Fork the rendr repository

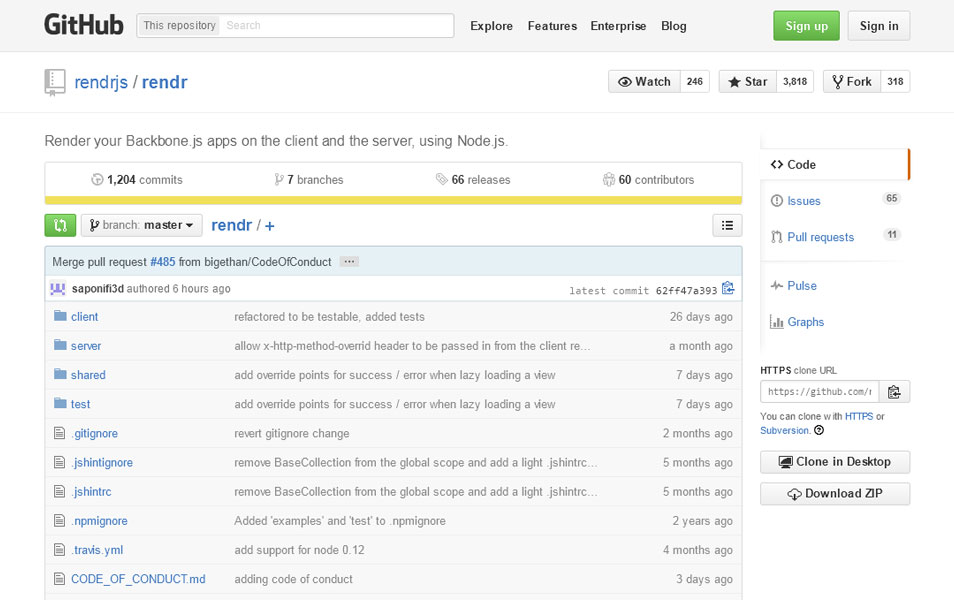[852, 82]
